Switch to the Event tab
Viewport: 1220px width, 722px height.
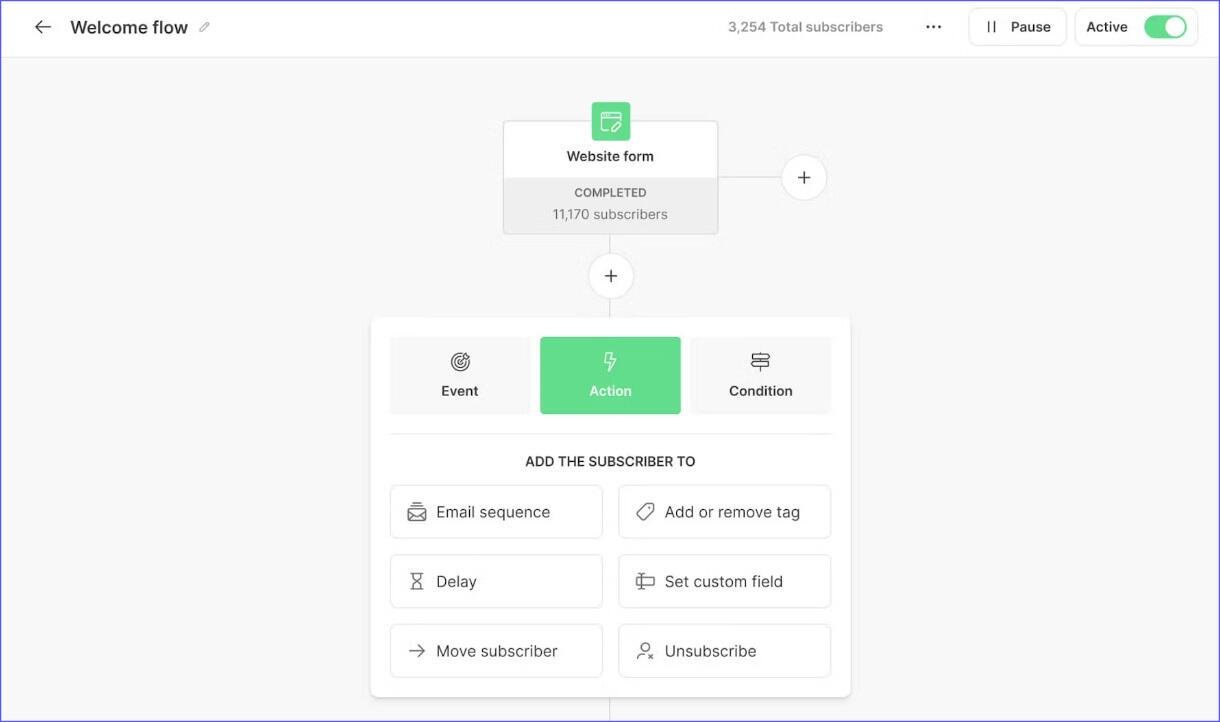point(459,375)
